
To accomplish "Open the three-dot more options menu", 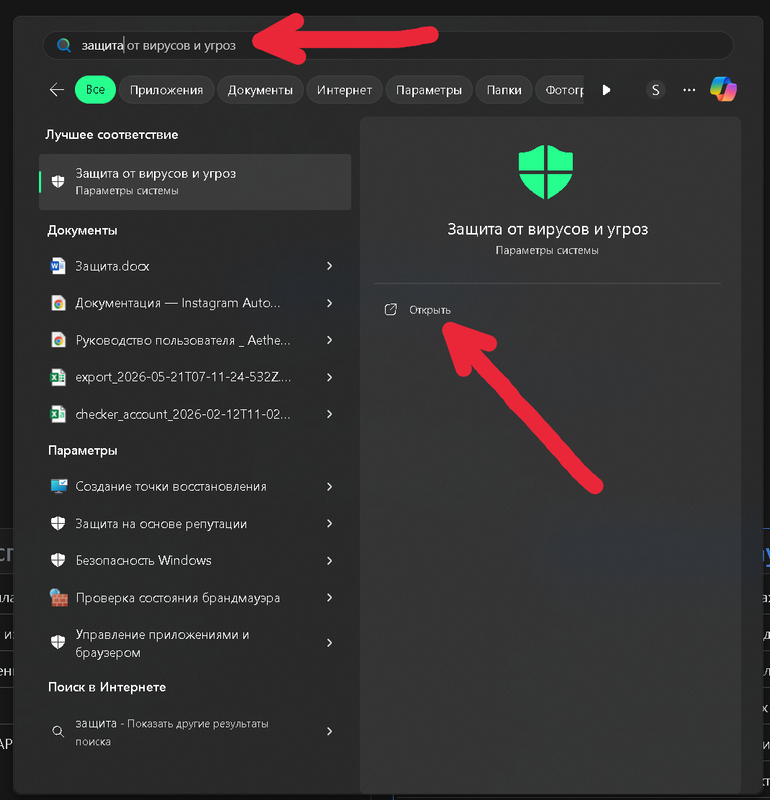I will pyautogui.click(x=689, y=90).
